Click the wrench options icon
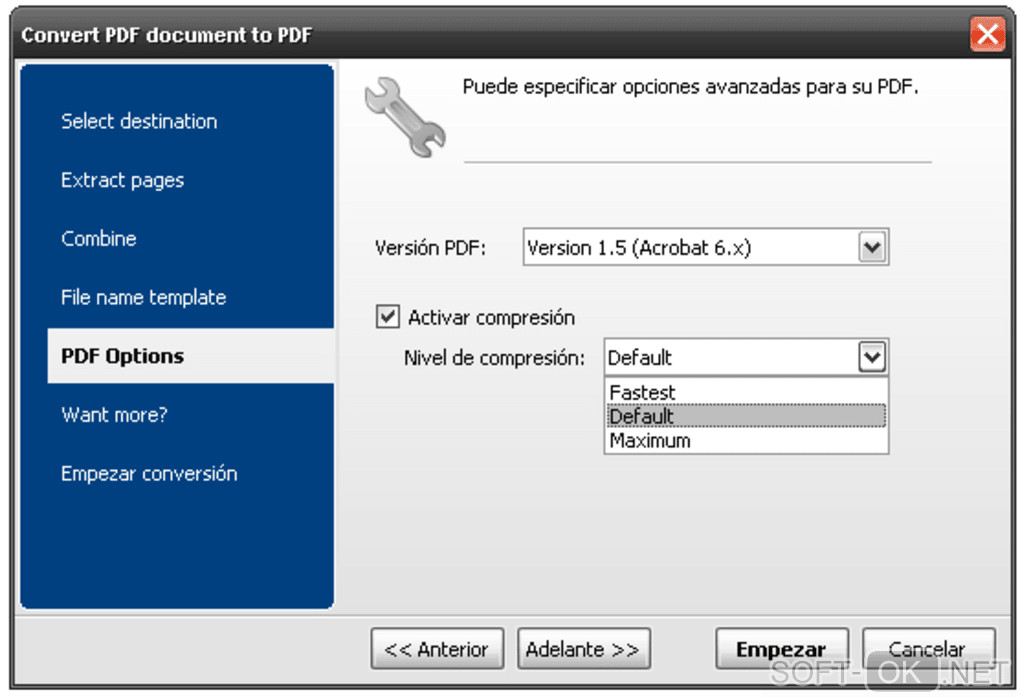 (404, 116)
